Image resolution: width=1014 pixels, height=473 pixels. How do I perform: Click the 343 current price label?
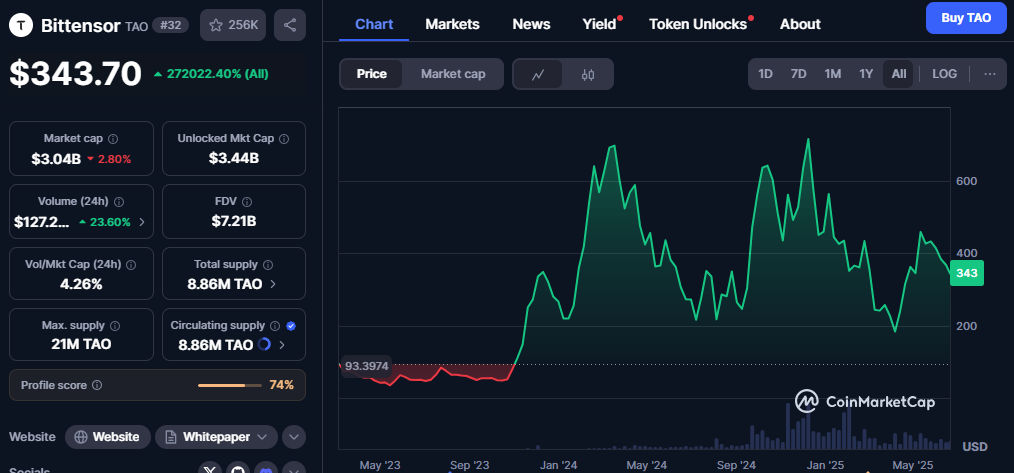coord(966,273)
